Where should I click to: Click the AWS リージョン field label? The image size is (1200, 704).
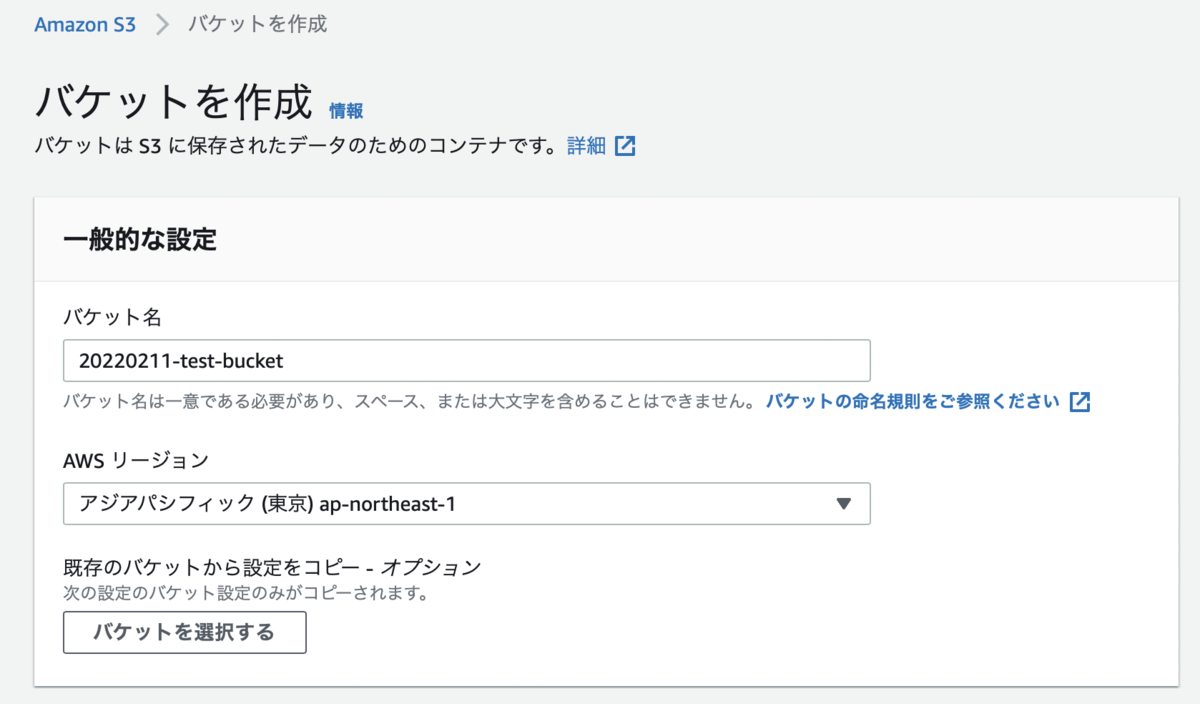tap(136, 461)
